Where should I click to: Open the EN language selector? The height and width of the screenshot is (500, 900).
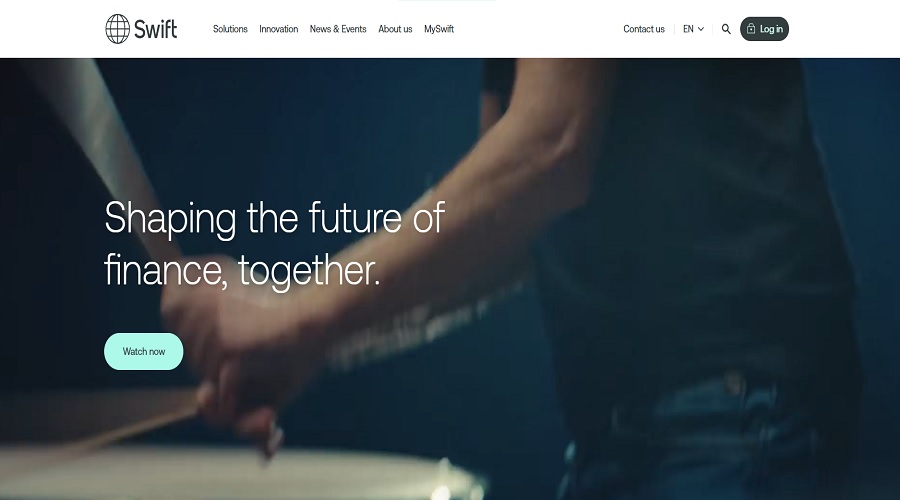(x=693, y=29)
